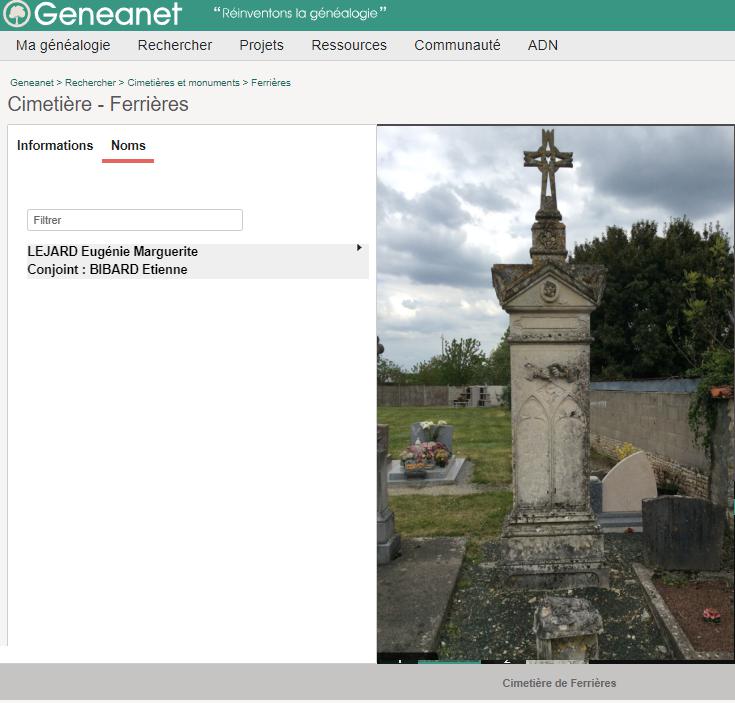Follow the Geneanet breadcrumb link
The height and width of the screenshot is (703, 735).
[x=32, y=82]
